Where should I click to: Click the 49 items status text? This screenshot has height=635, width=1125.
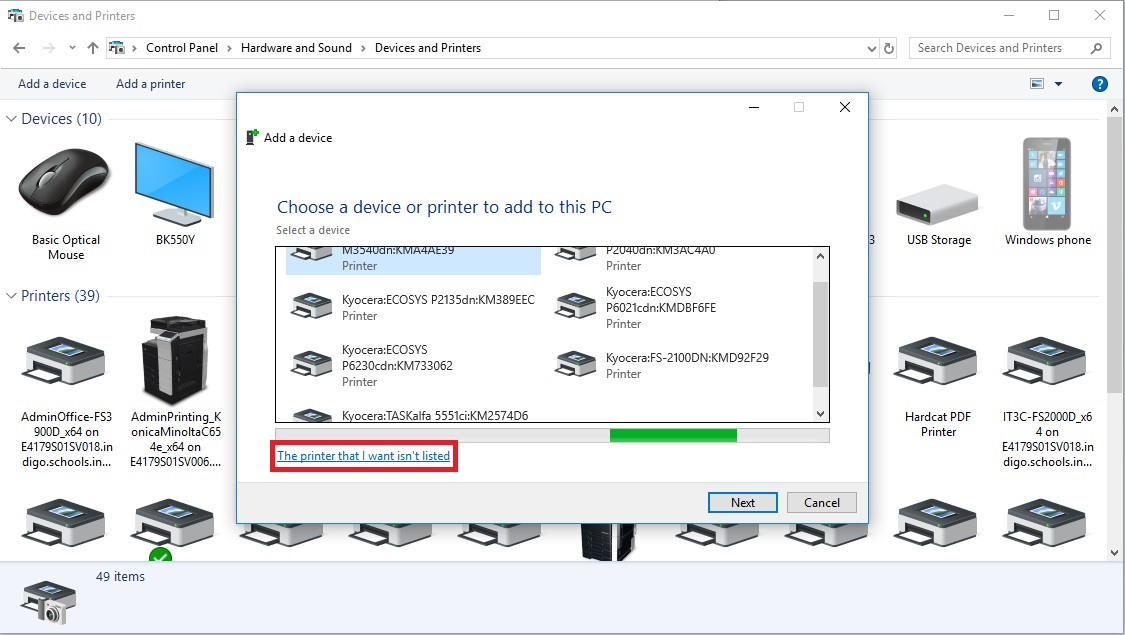pyautogui.click(x=121, y=577)
